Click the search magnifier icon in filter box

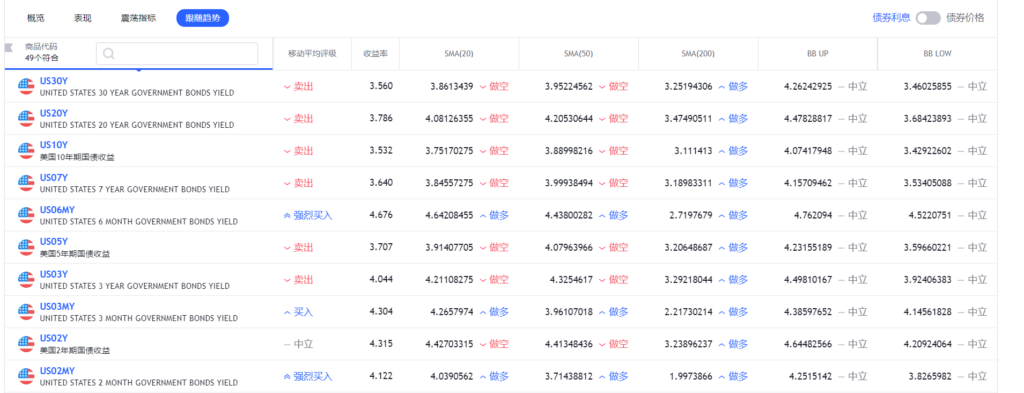pyautogui.click(x=109, y=54)
